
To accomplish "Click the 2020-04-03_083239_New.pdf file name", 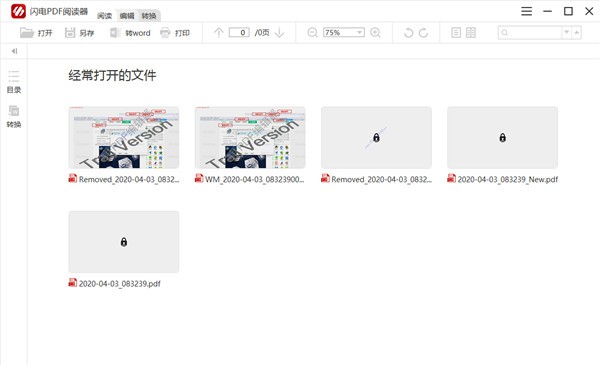I will coord(508,179).
